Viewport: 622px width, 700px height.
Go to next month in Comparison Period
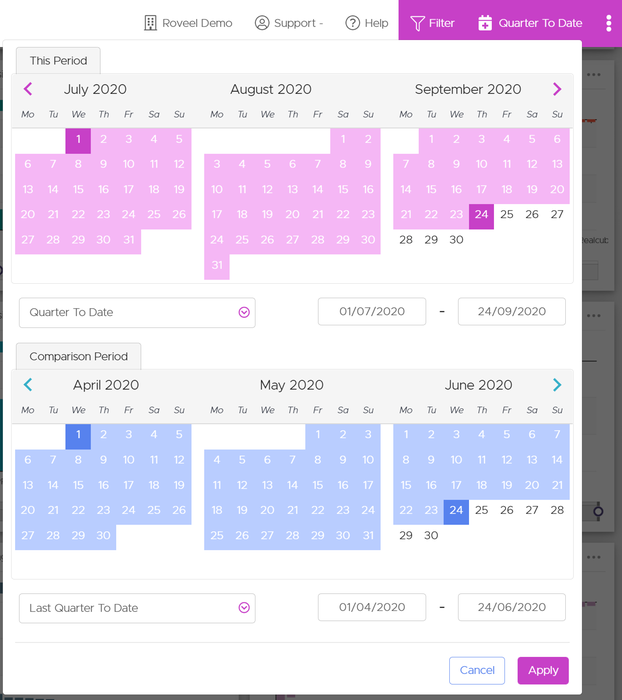[x=557, y=385]
